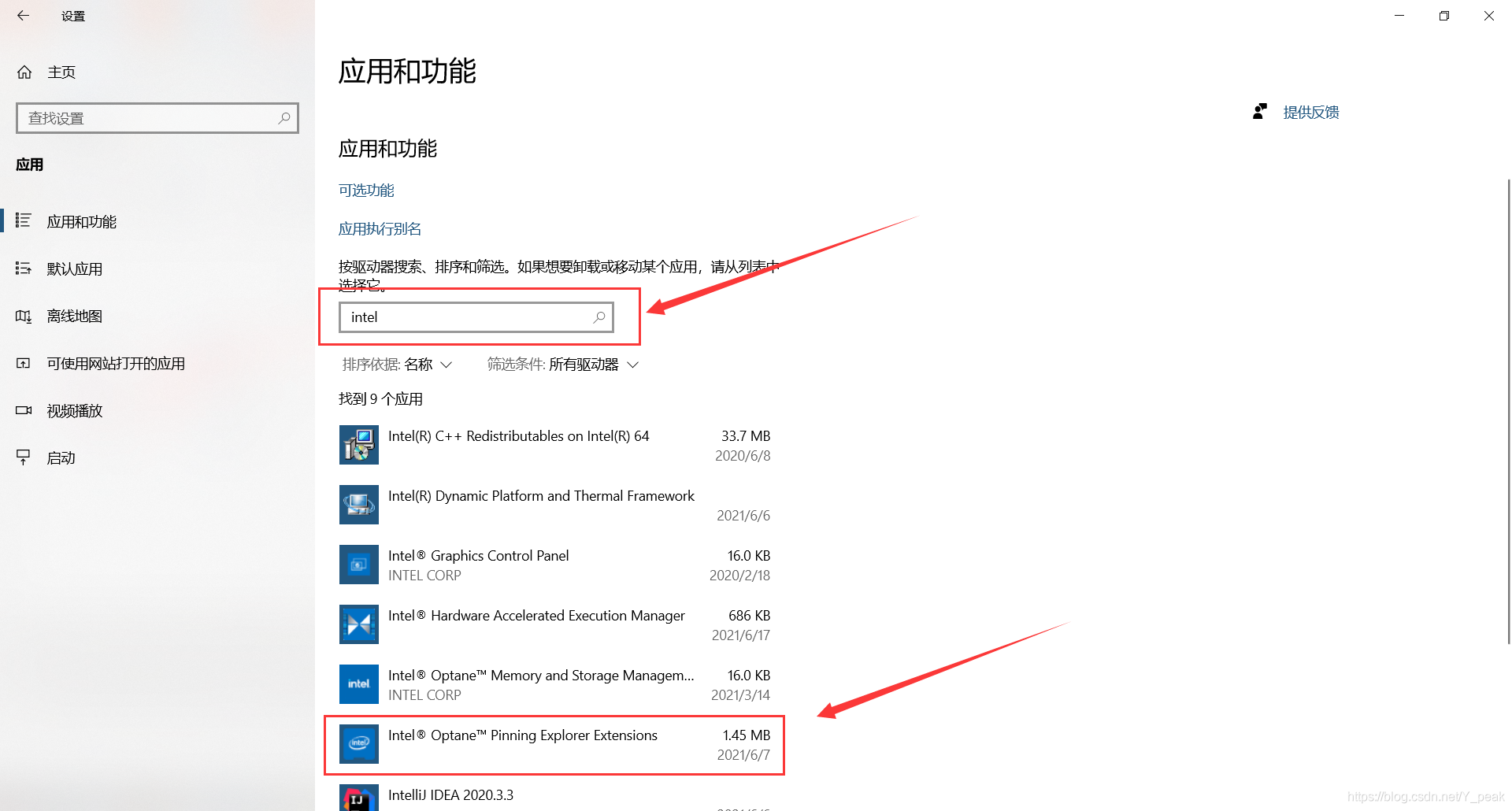Click the 应用和功能 sidebar list icon
The width and height of the screenshot is (1512, 811).
tap(24, 221)
